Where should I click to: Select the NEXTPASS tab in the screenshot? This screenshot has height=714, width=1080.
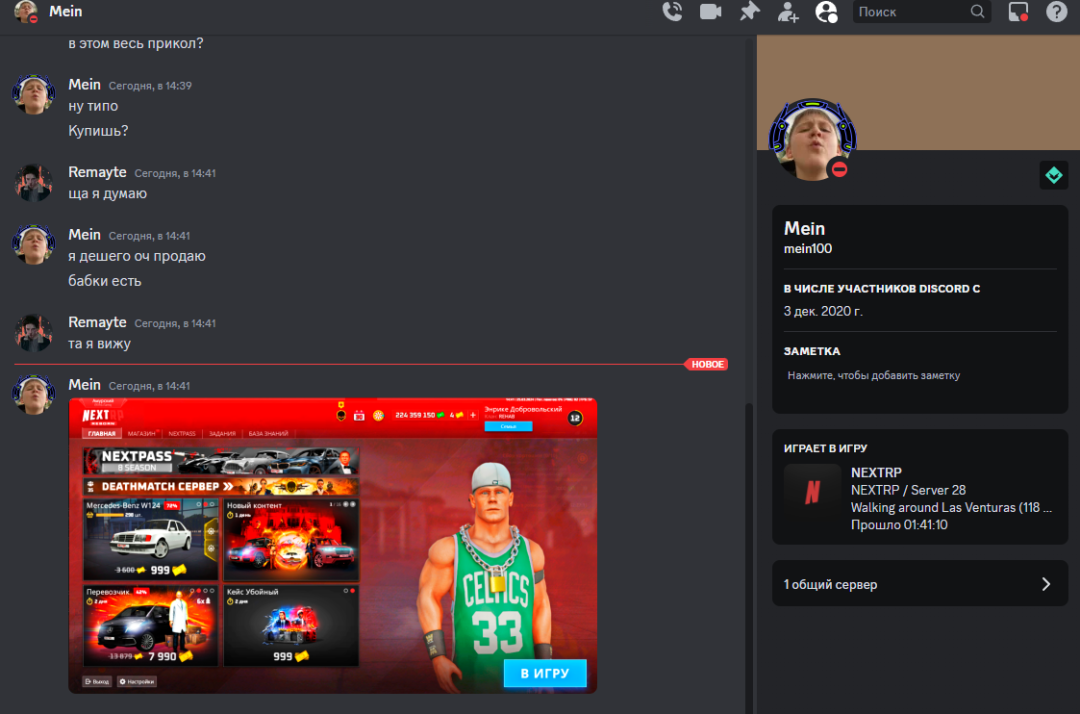[182, 434]
